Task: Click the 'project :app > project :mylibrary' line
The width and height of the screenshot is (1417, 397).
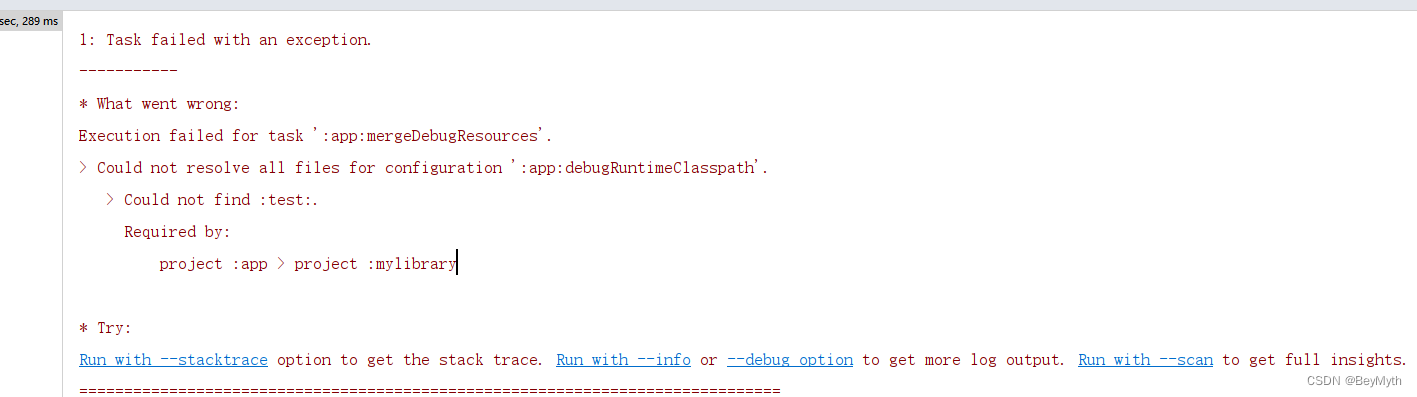Action: 308,264
